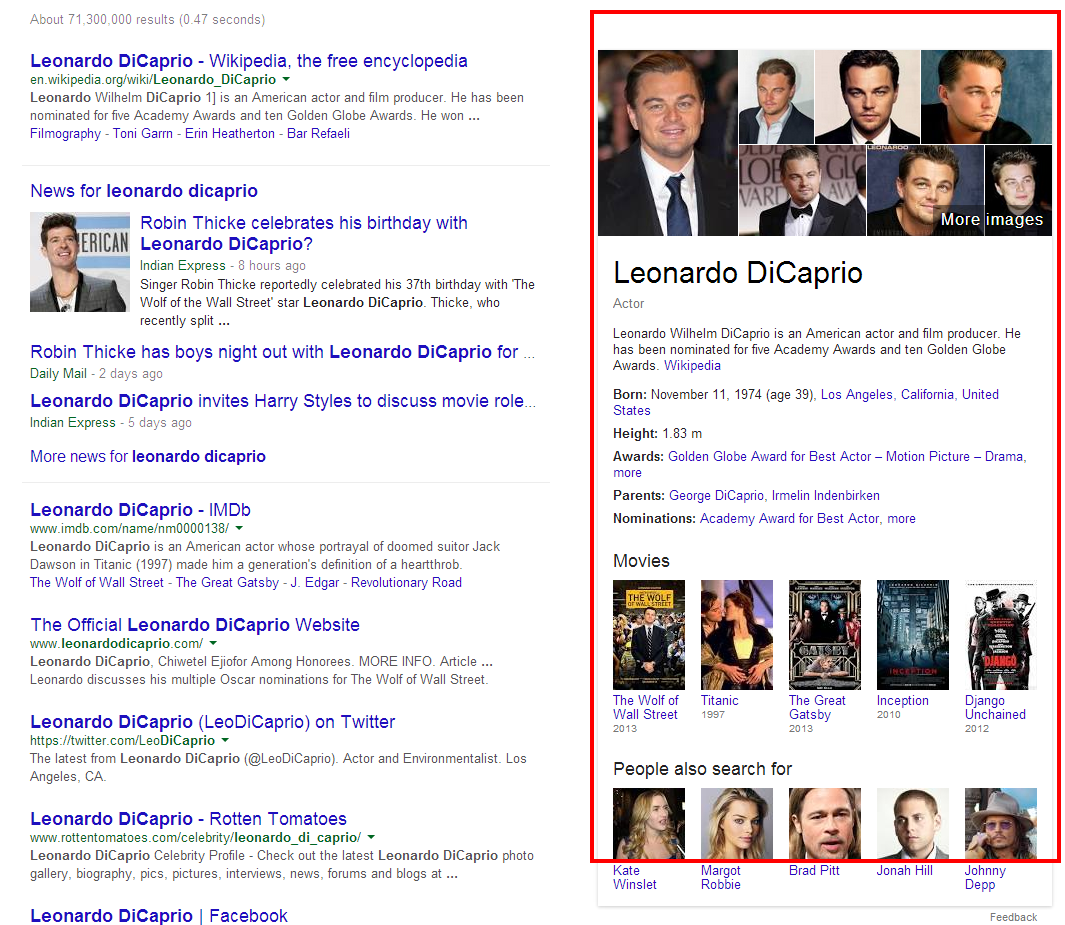The height and width of the screenshot is (925, 1065).
Task: Open the Bar Refaeli sitelink
Action: click(319, 134)
